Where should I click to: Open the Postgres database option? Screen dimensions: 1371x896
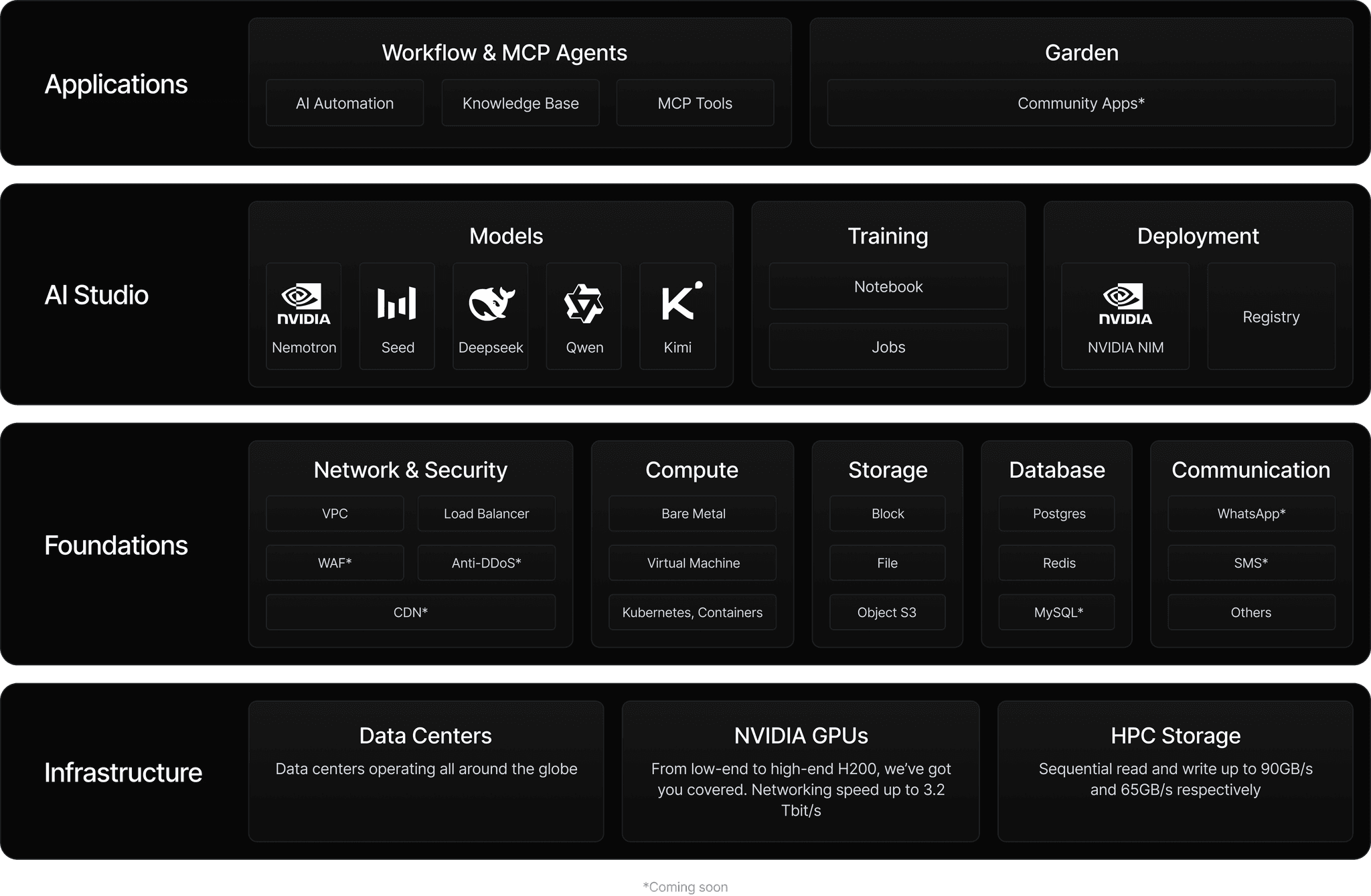(x=1056, y=513)
